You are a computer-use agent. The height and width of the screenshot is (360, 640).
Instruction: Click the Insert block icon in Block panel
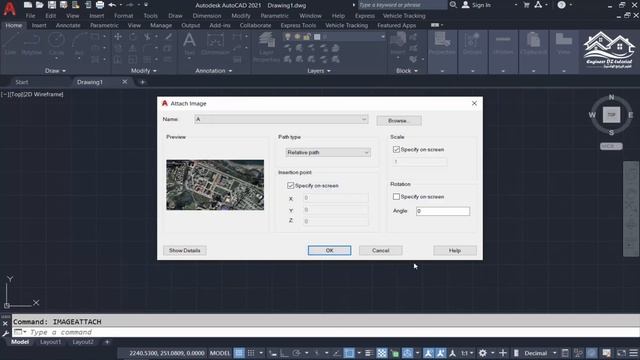coord(398,44)
